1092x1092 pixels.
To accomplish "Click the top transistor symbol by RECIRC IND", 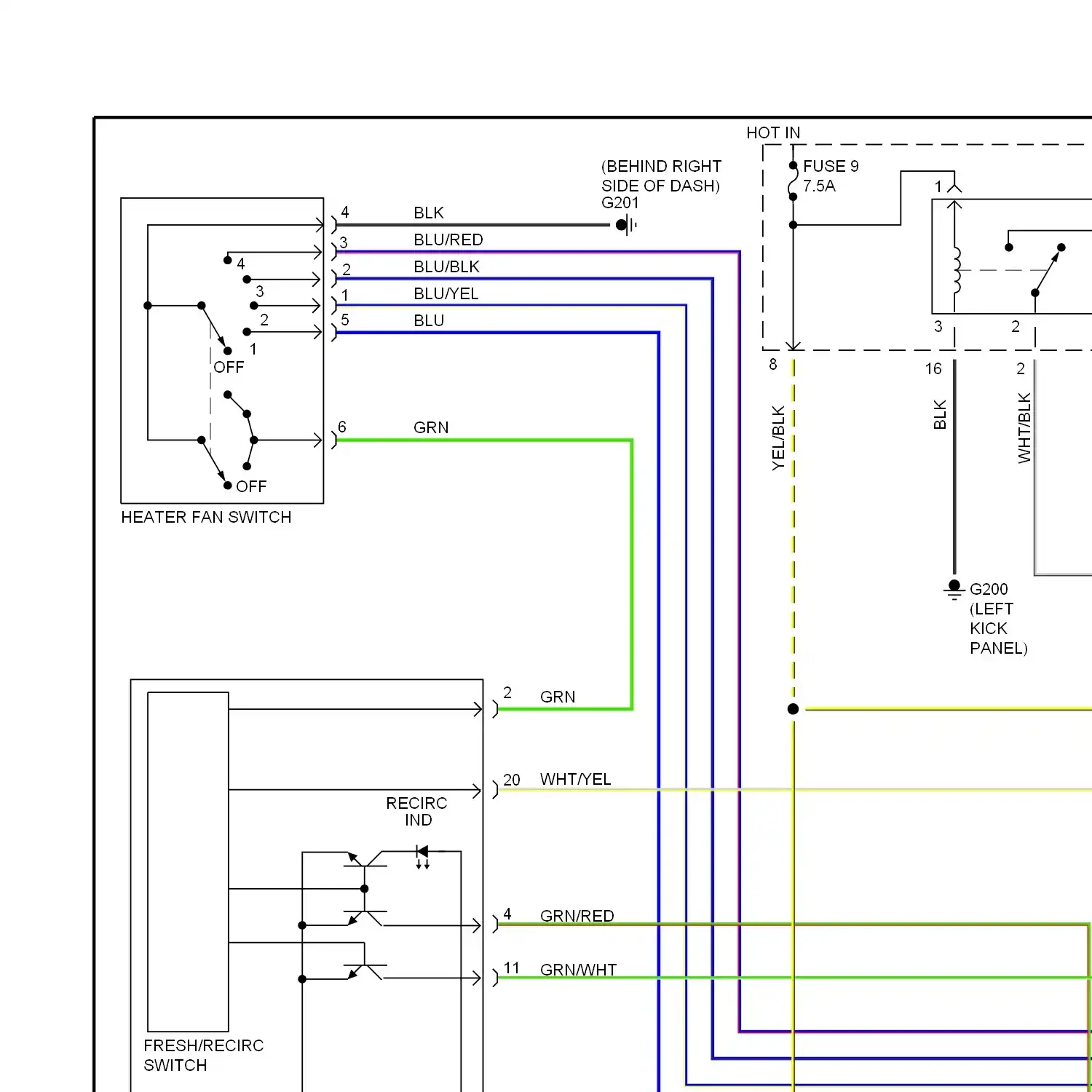I will point(365,859).
